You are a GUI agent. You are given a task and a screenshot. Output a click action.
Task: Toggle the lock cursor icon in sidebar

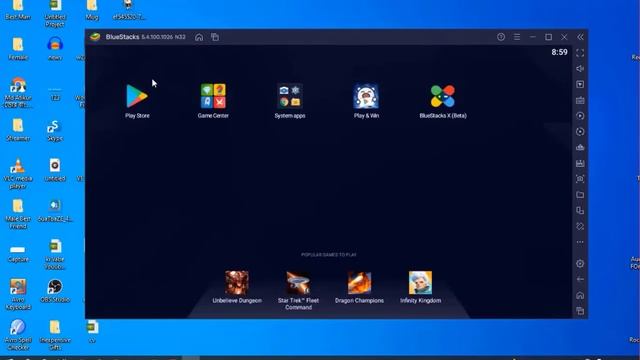(580, 84)
